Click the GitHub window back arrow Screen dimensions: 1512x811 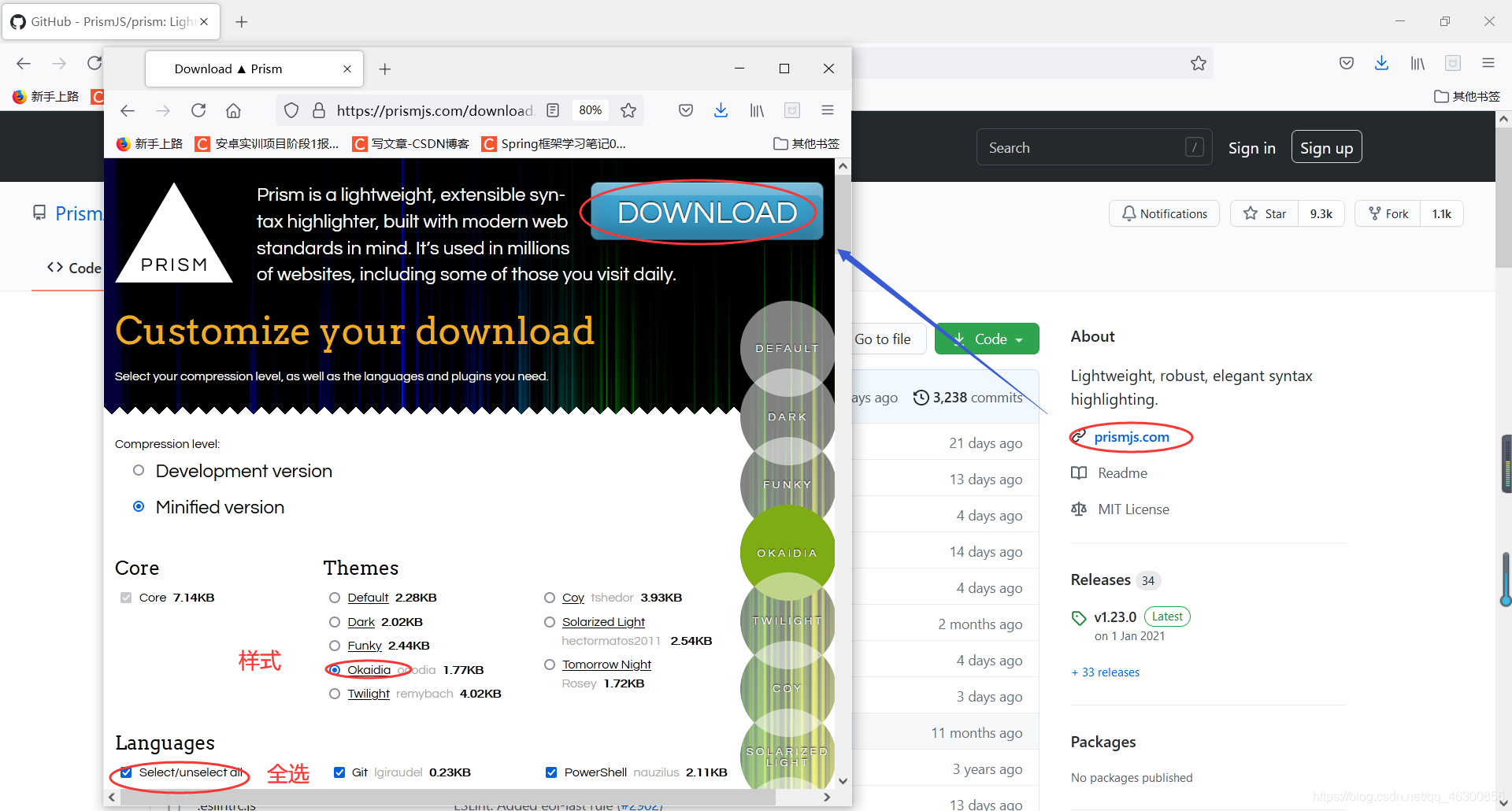(x=24, y=63)
